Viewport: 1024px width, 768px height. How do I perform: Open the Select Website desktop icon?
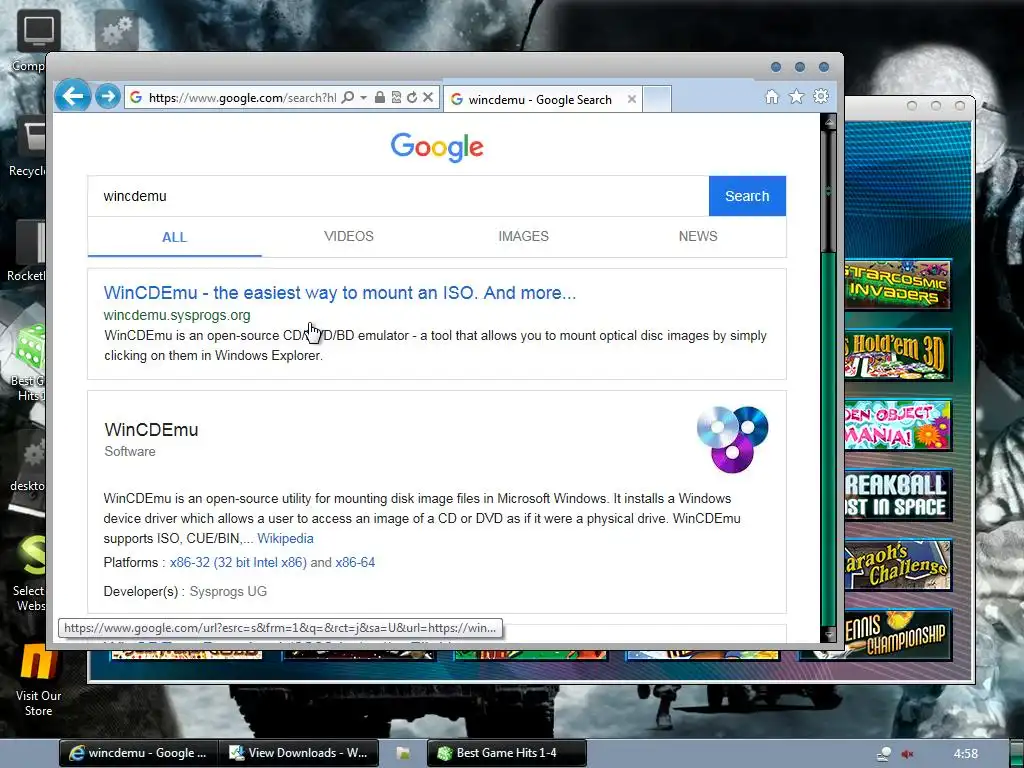point(31,556)
